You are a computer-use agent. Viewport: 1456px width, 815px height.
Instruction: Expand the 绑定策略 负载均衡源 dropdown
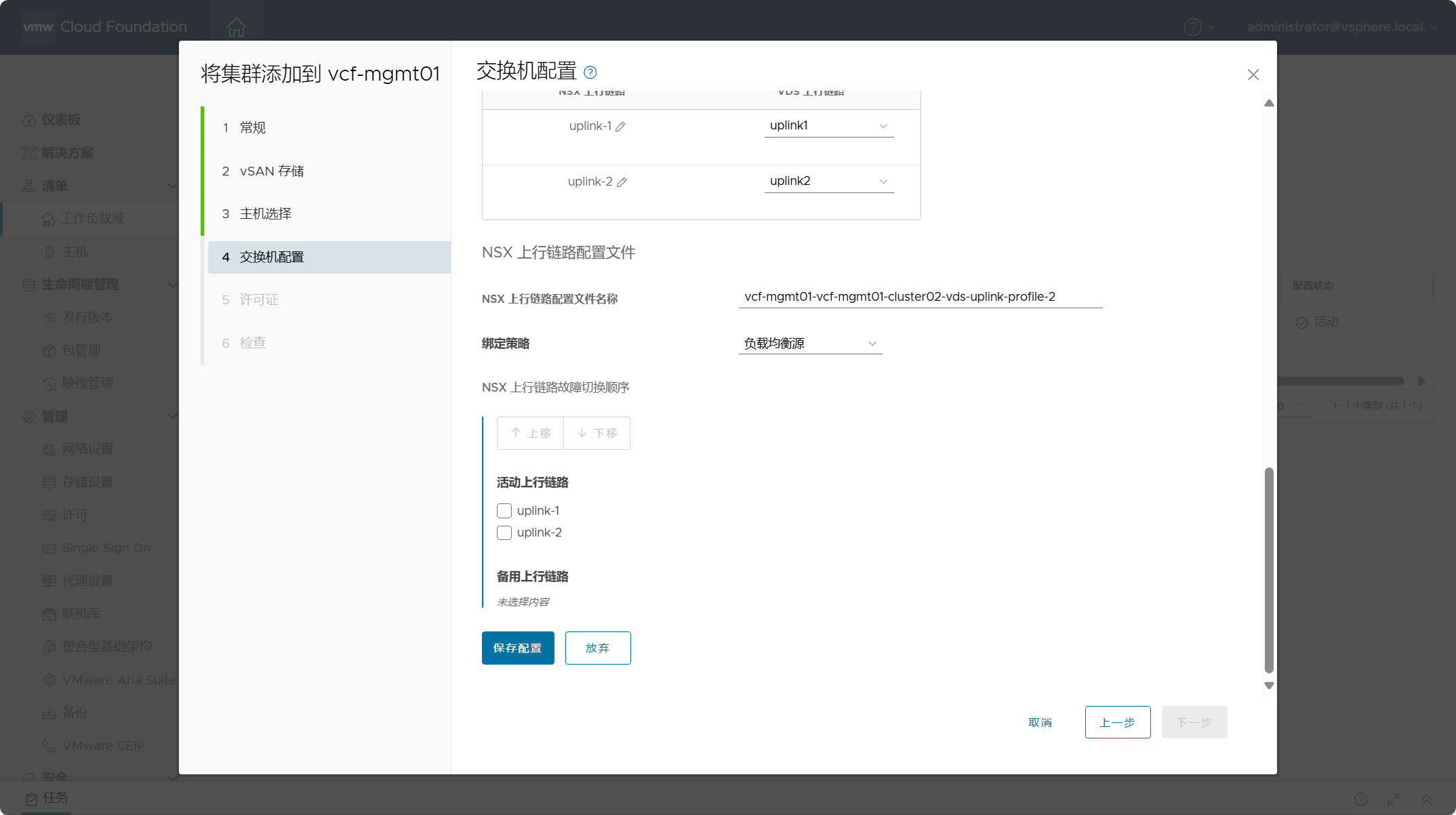click(810, 343)
